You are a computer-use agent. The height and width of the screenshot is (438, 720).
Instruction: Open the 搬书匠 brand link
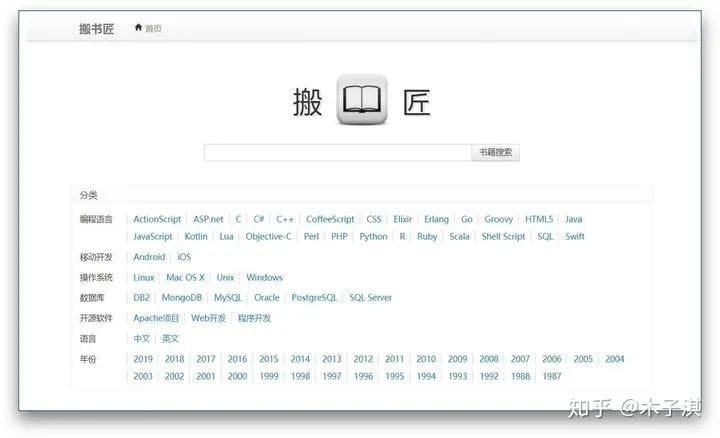point(96,29)
